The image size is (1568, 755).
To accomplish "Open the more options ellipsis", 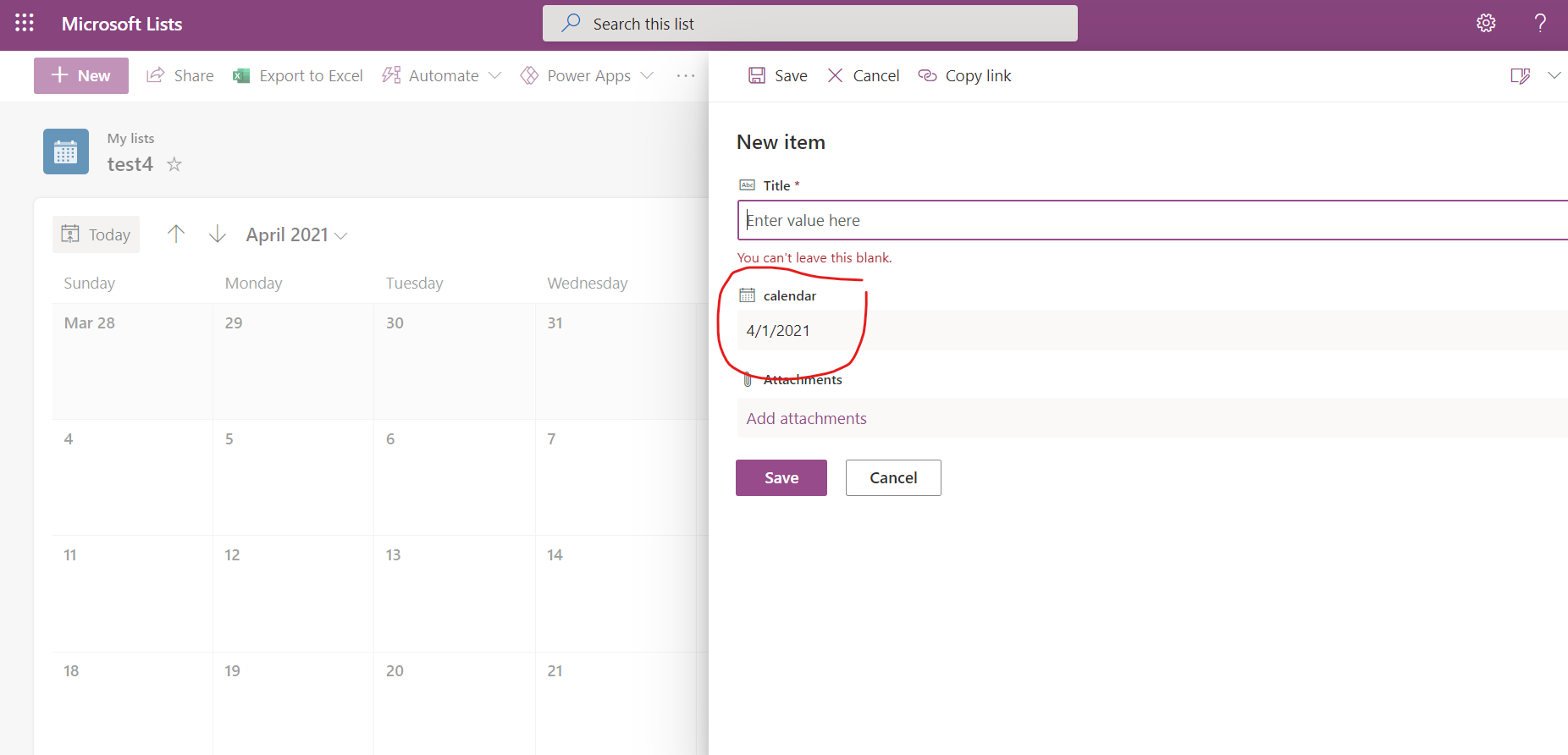I will [x=686, y=75].
